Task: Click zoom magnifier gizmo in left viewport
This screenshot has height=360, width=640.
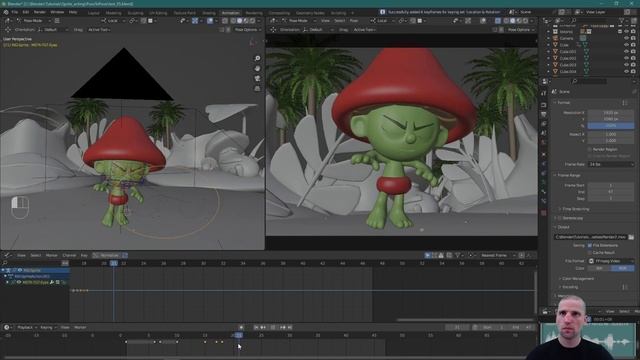Action: click(258, 59)
